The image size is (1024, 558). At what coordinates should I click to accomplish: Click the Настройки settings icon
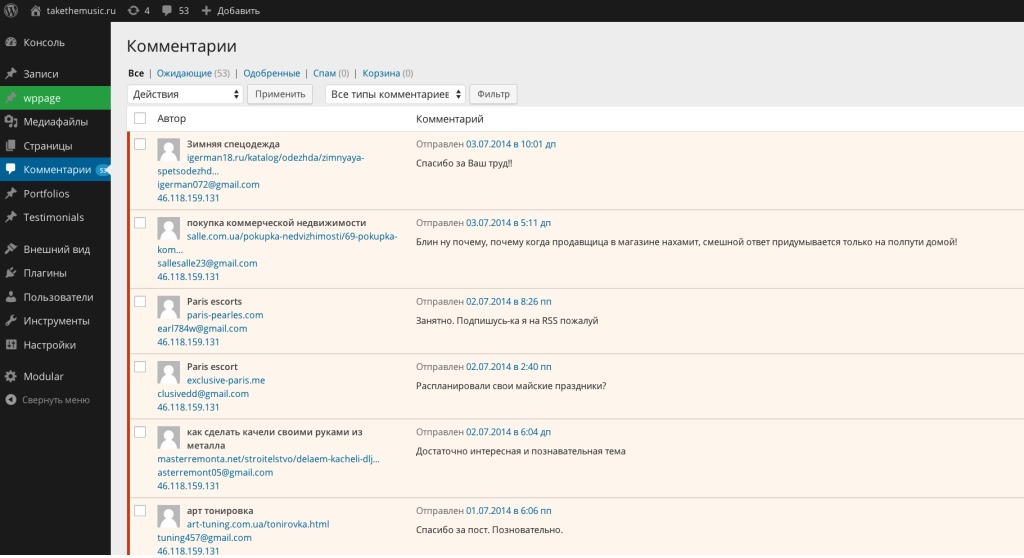click(11, 345)
